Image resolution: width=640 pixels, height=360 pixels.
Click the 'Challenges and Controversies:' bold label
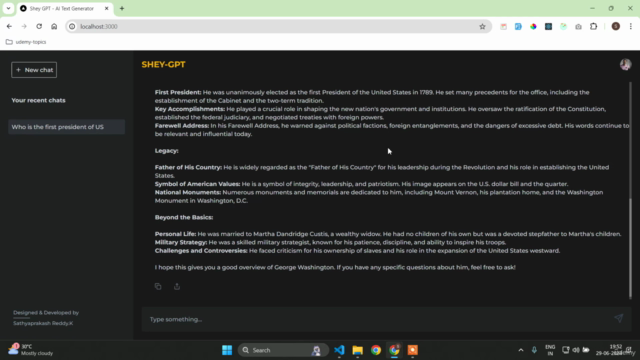click(x=201, y=251)
